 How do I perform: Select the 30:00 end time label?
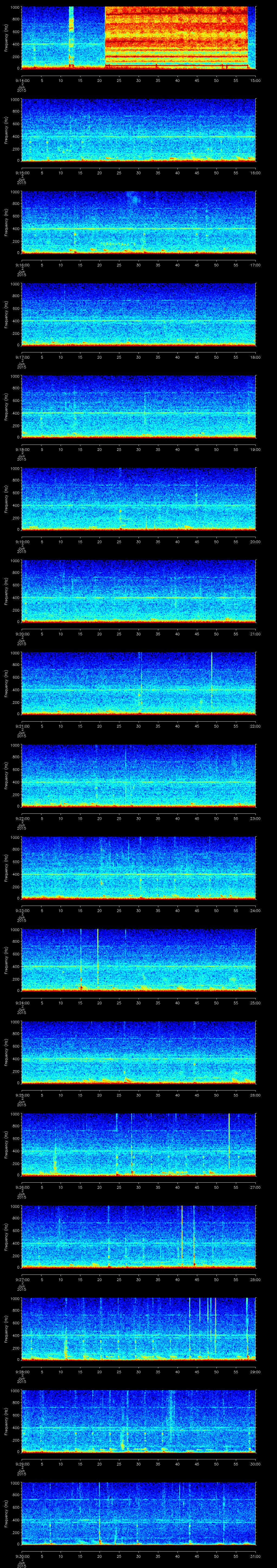point(256,1464)
